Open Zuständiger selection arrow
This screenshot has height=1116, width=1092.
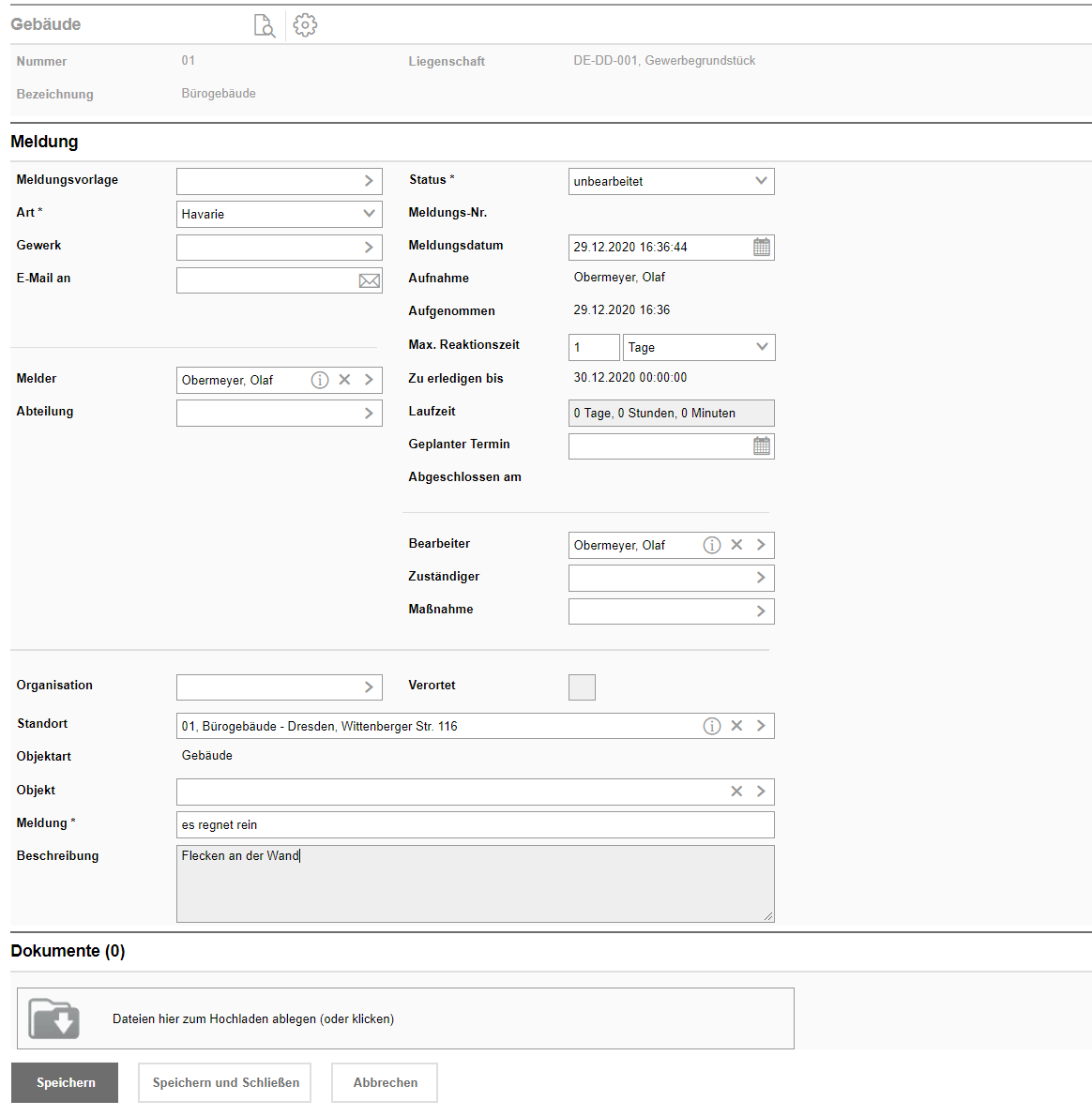(x=761, y=577)
